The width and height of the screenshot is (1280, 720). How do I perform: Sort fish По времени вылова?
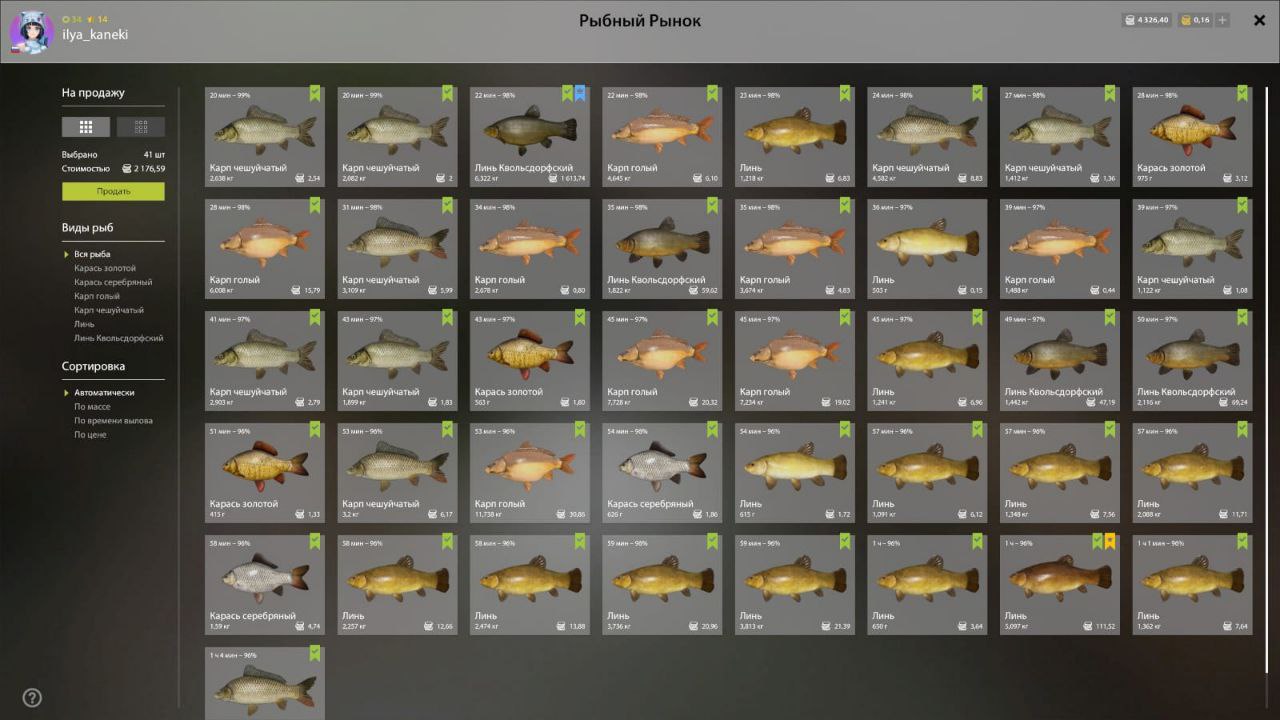[113, 421]
